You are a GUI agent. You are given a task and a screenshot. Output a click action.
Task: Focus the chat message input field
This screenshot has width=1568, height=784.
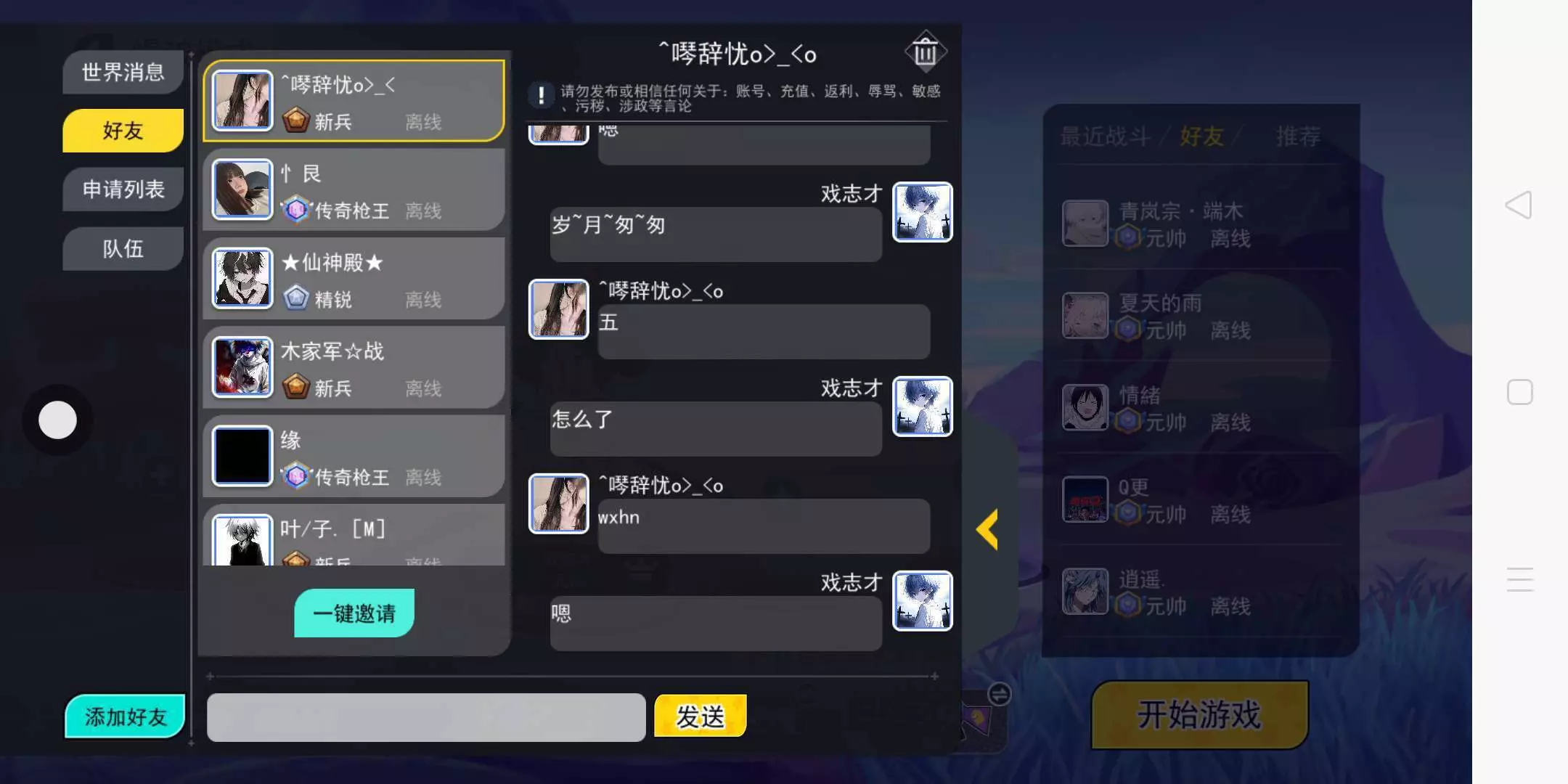point(426,717)
